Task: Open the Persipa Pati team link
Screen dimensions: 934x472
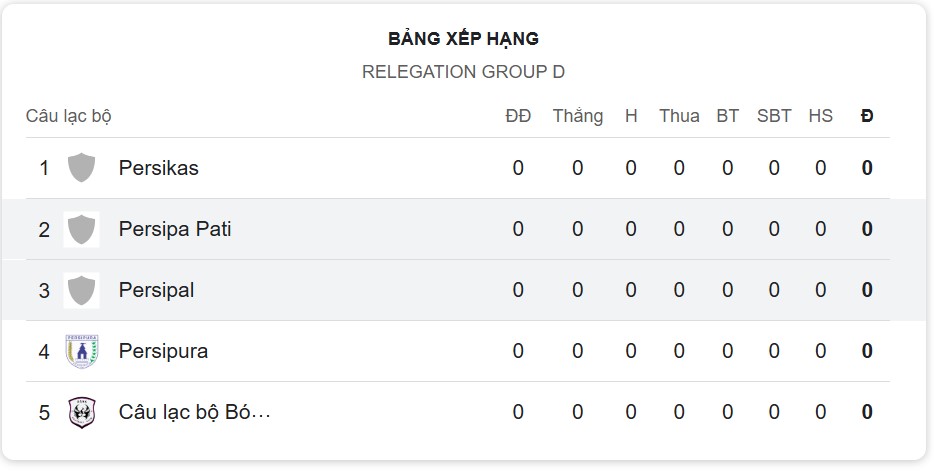Action: tap(175, 229)
